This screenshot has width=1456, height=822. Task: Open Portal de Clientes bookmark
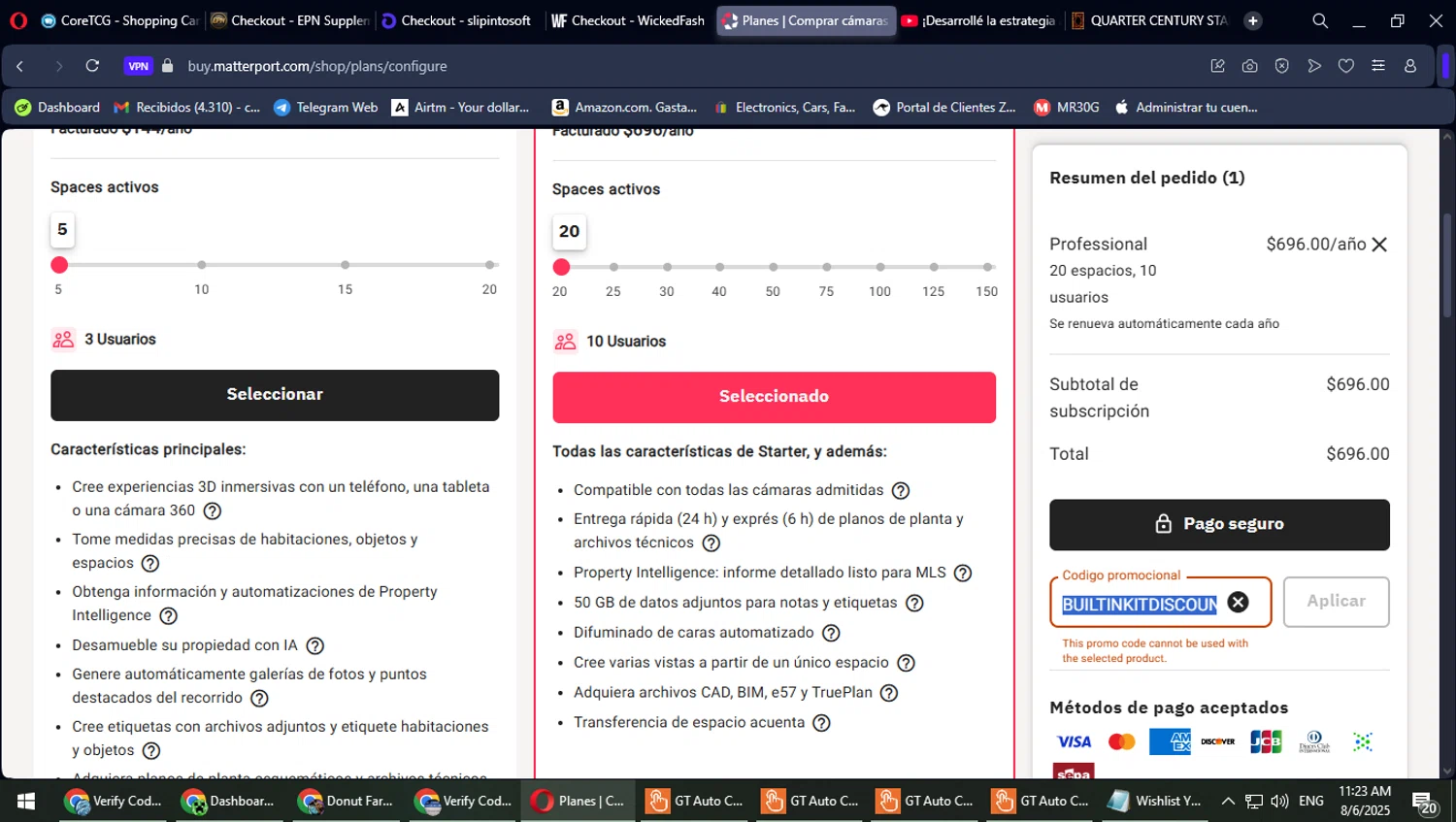944,107
